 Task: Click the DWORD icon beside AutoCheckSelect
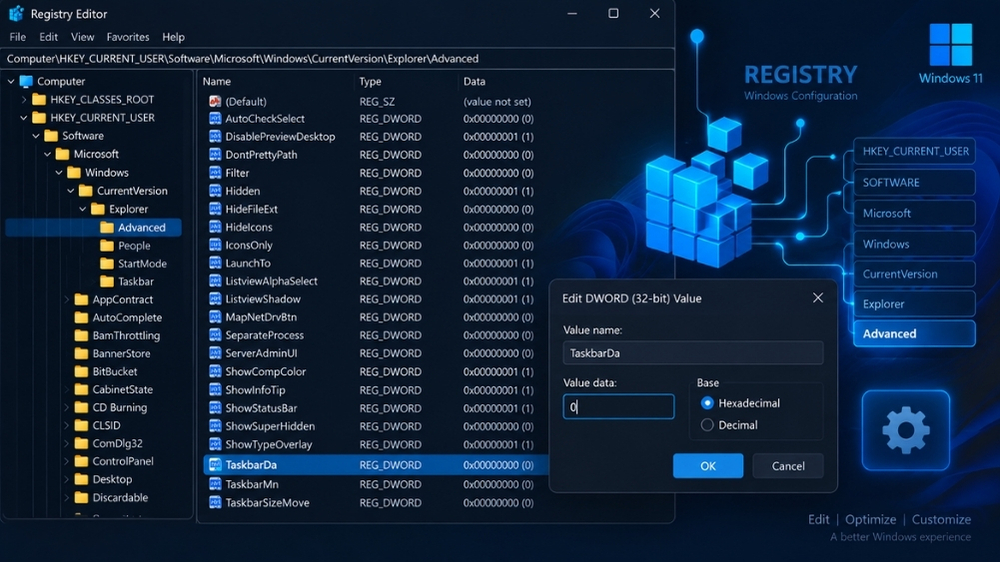[215, 119]
